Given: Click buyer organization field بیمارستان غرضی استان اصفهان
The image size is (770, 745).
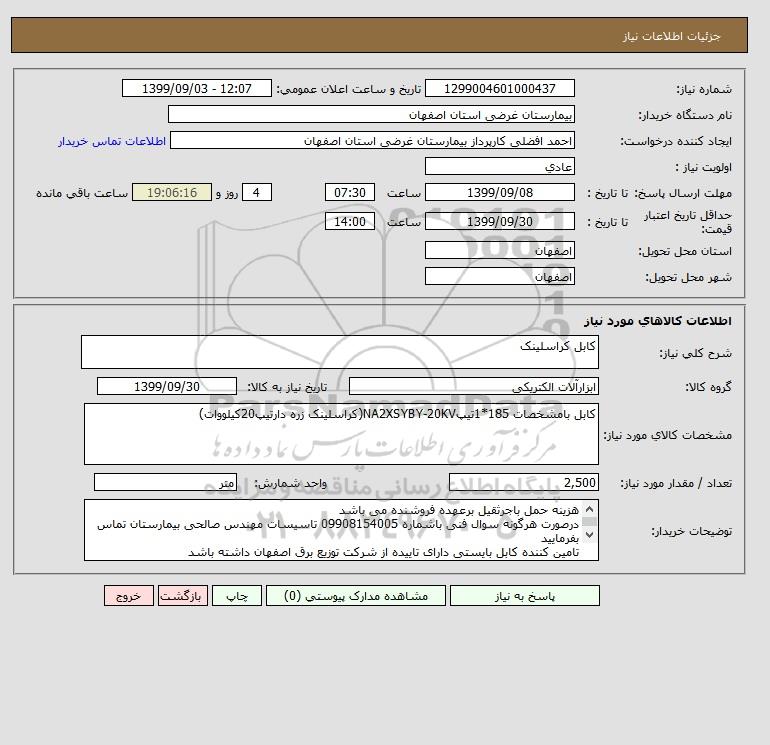Looking at the screenshot, I should pos(371,114).
